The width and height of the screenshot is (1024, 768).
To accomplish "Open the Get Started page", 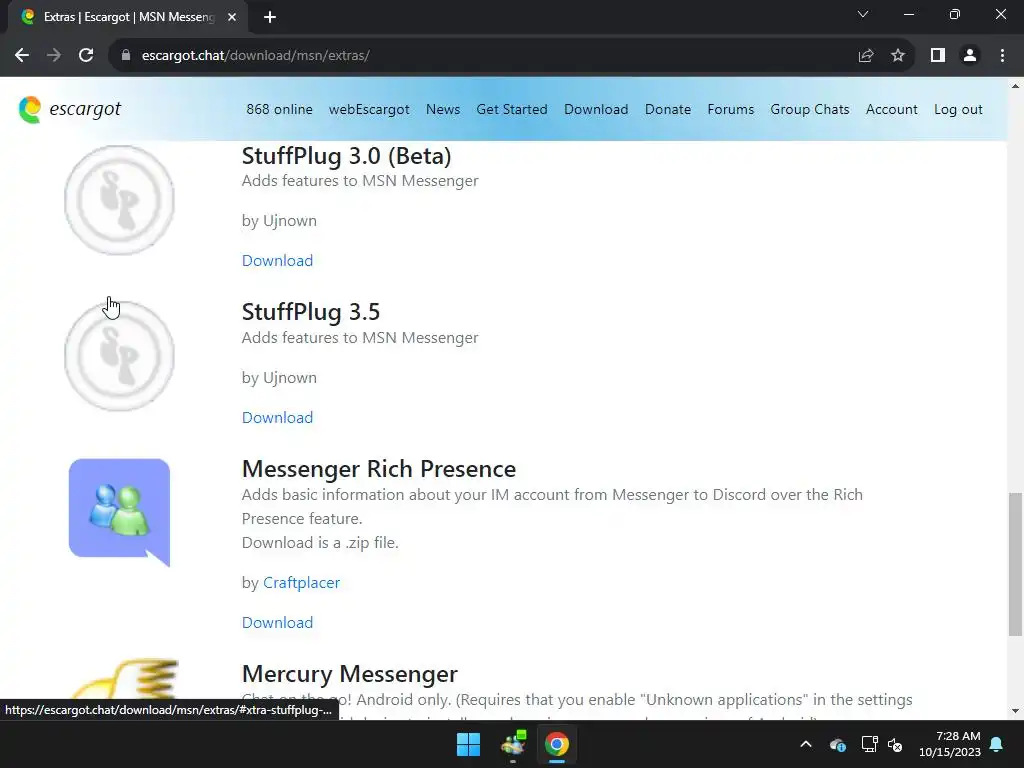I will pos(512,109).
